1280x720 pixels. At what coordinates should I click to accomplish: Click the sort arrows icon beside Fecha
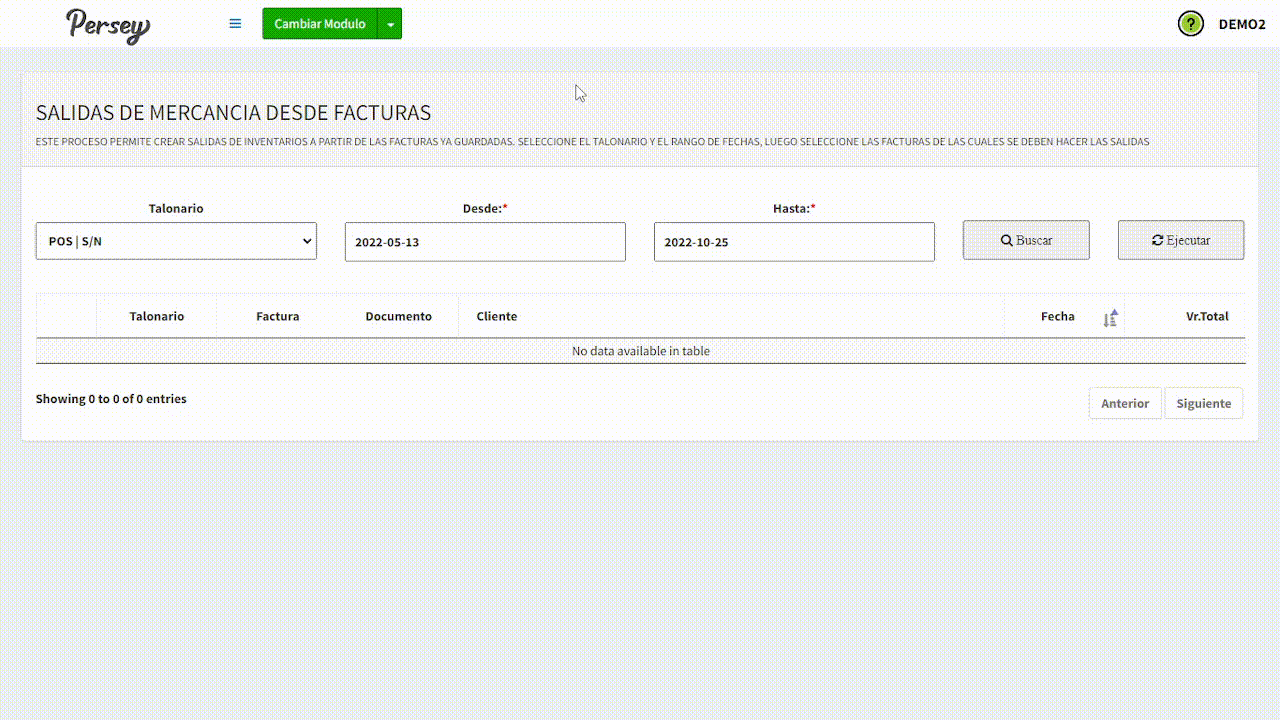[x=1110, y=318]
